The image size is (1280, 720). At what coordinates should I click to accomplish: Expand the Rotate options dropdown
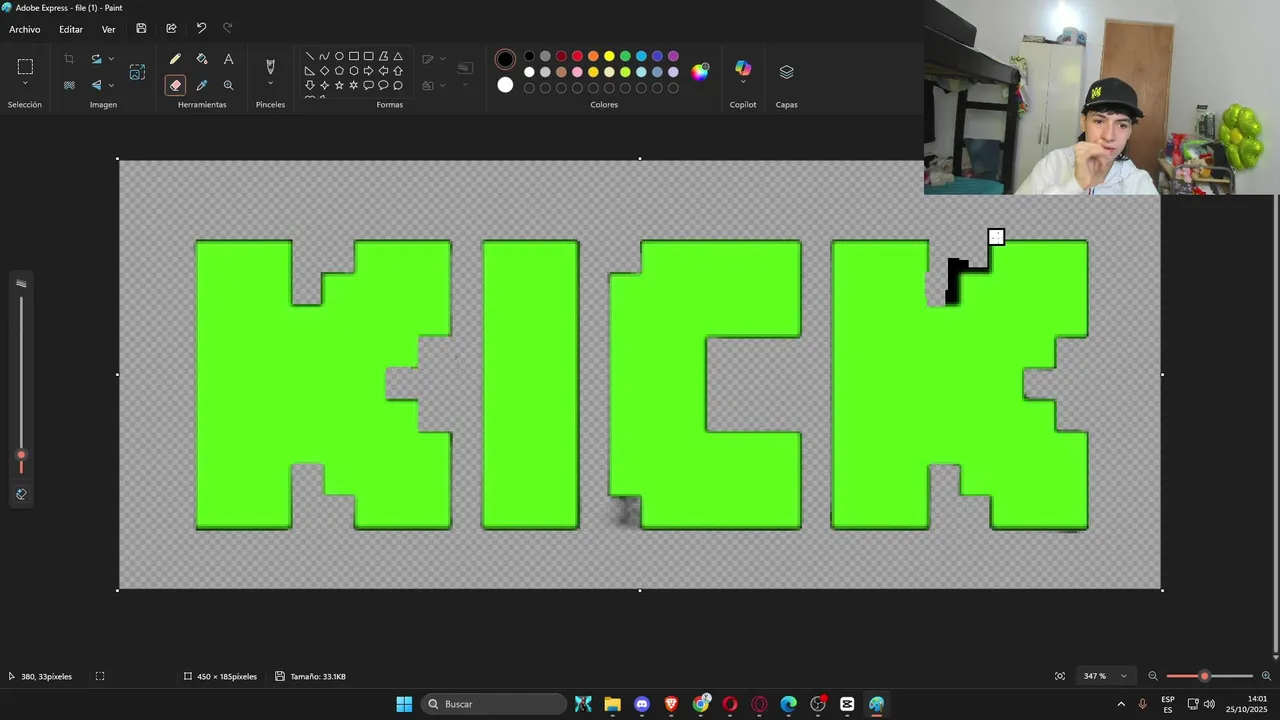[x=111, y=59]
